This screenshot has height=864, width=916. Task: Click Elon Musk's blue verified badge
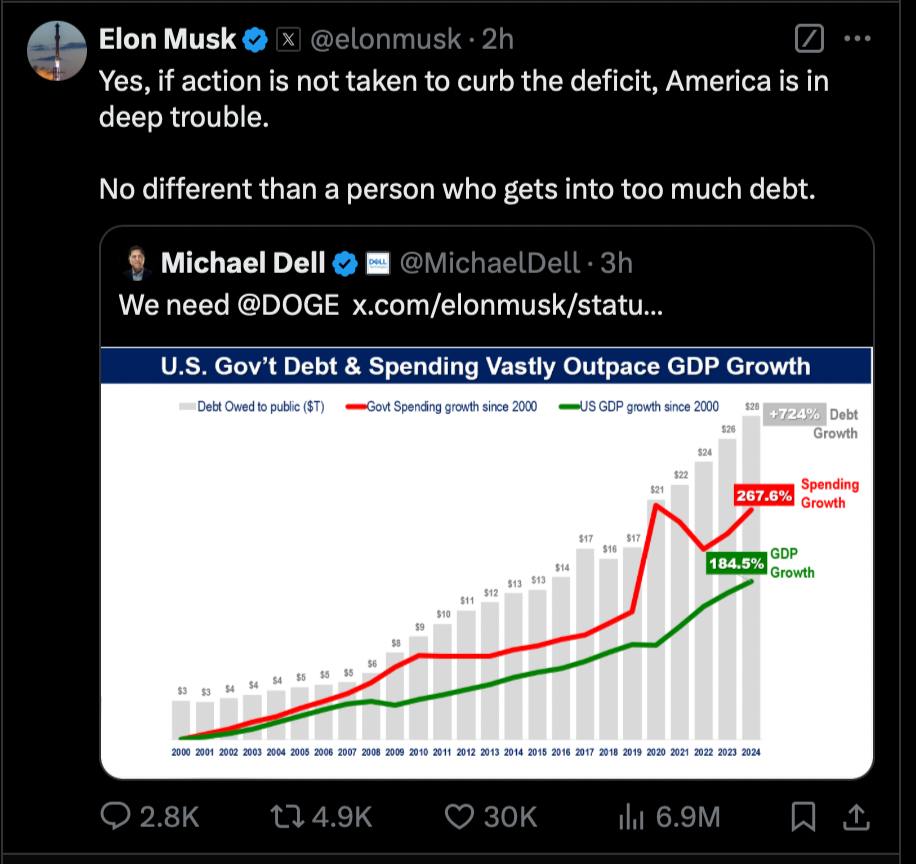coord(255,40)
